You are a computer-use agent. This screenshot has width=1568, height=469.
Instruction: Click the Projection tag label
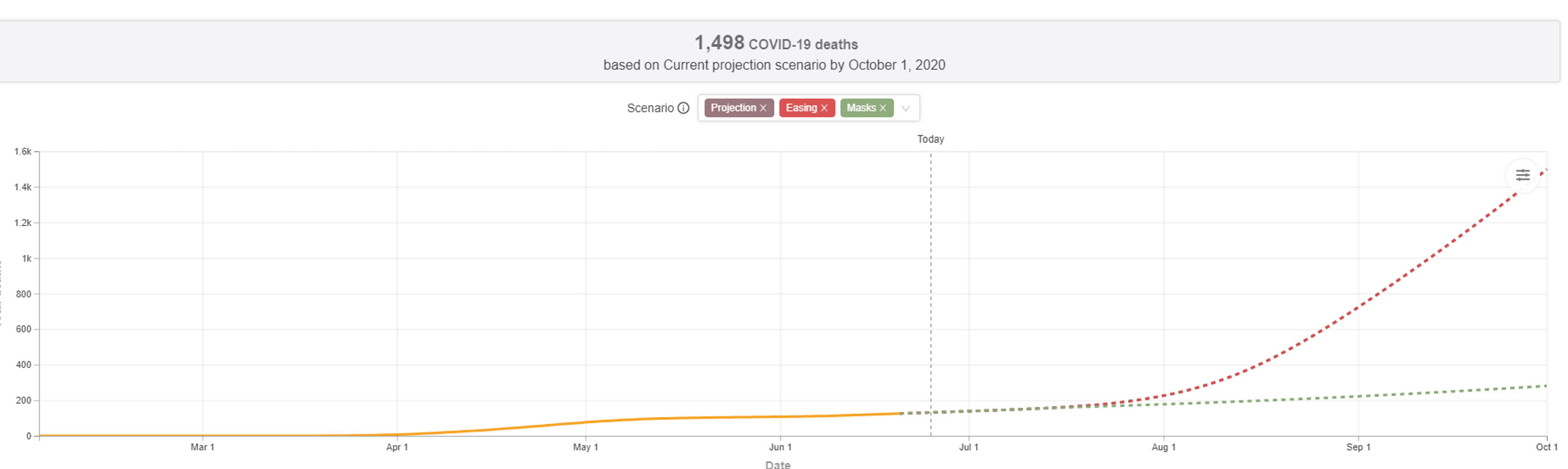point(733,108)
